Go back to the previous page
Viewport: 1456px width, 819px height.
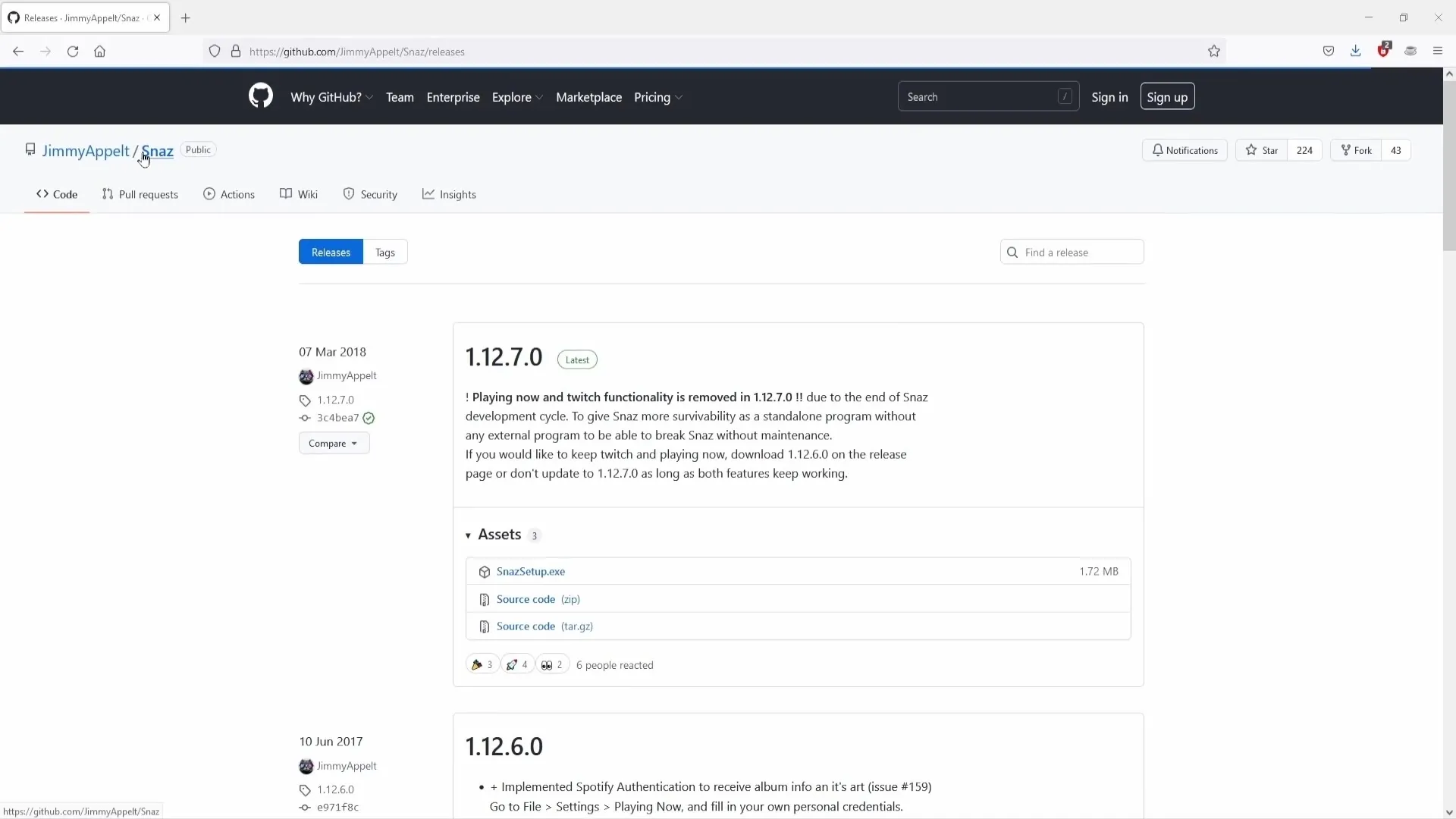[18, 52]
